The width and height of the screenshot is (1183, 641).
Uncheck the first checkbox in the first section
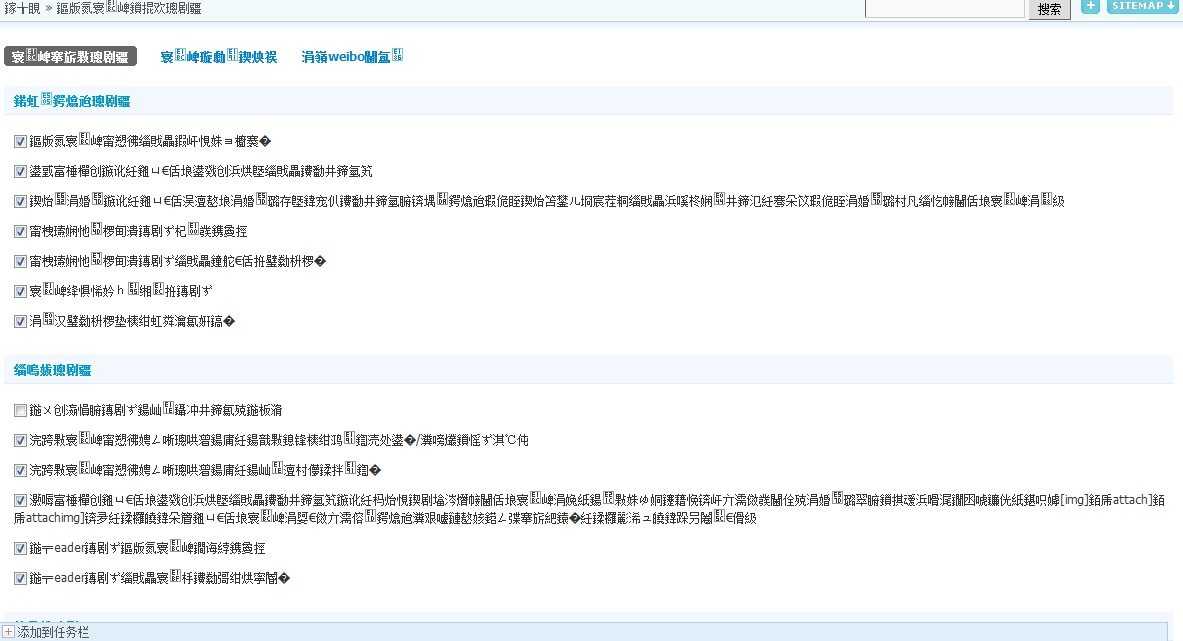pos(20,142)
